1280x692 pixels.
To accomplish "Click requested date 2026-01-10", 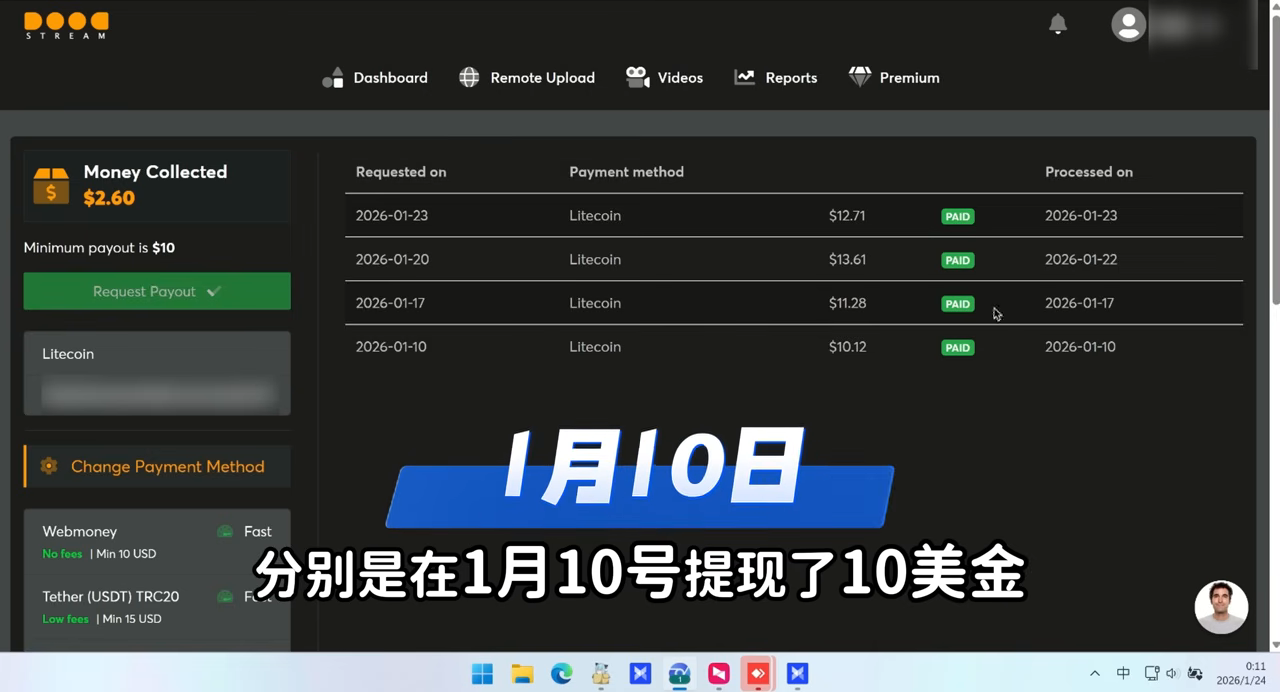I will (x=391, y=347).
